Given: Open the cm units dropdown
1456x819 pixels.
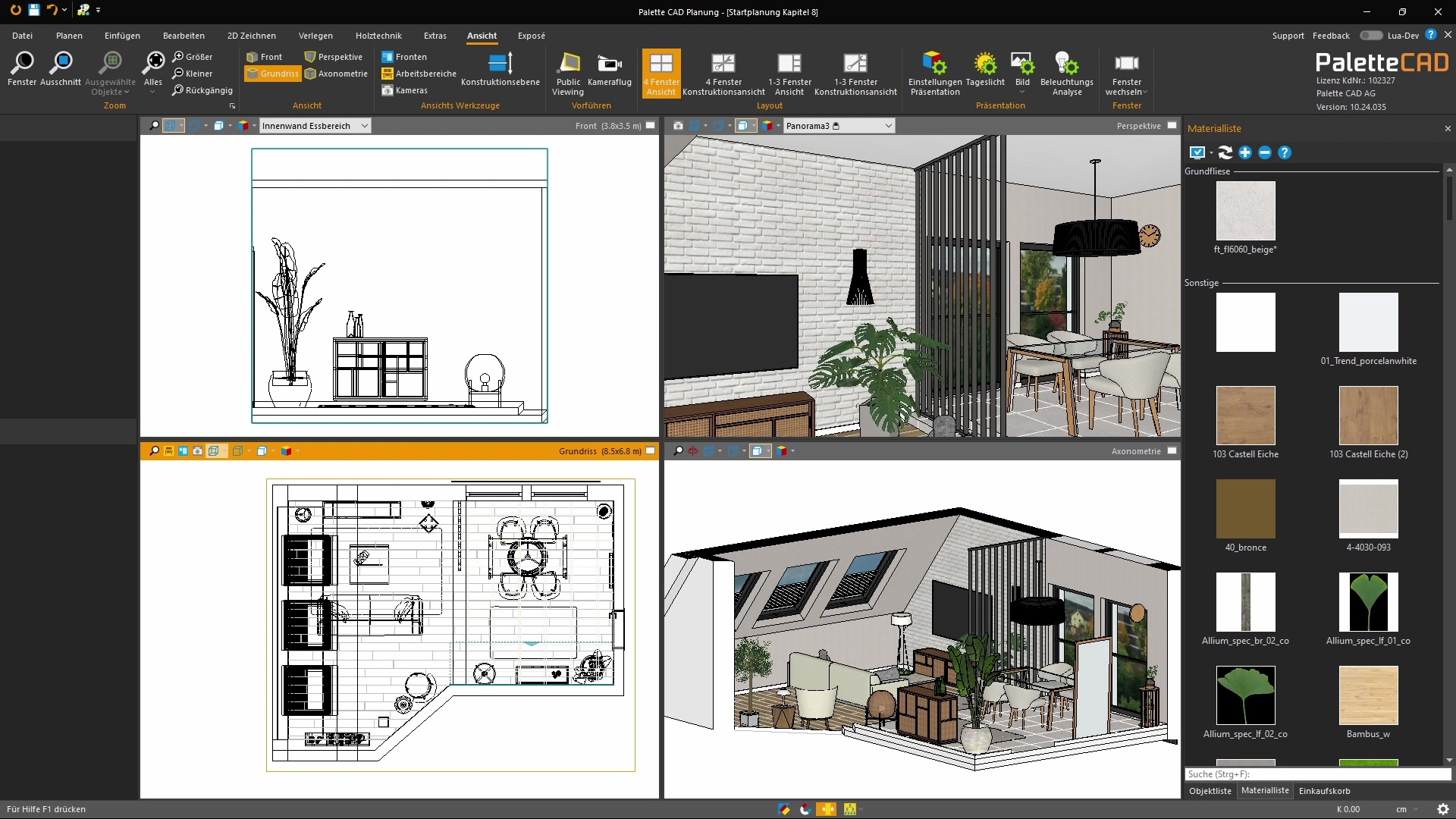Looking at the screenshot, I should tap(1407, 809).
